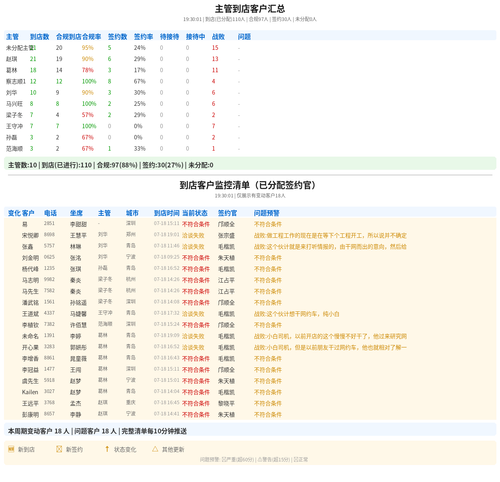Click the 问题预警 column header
500x482 pixels.
pos(267,213)
